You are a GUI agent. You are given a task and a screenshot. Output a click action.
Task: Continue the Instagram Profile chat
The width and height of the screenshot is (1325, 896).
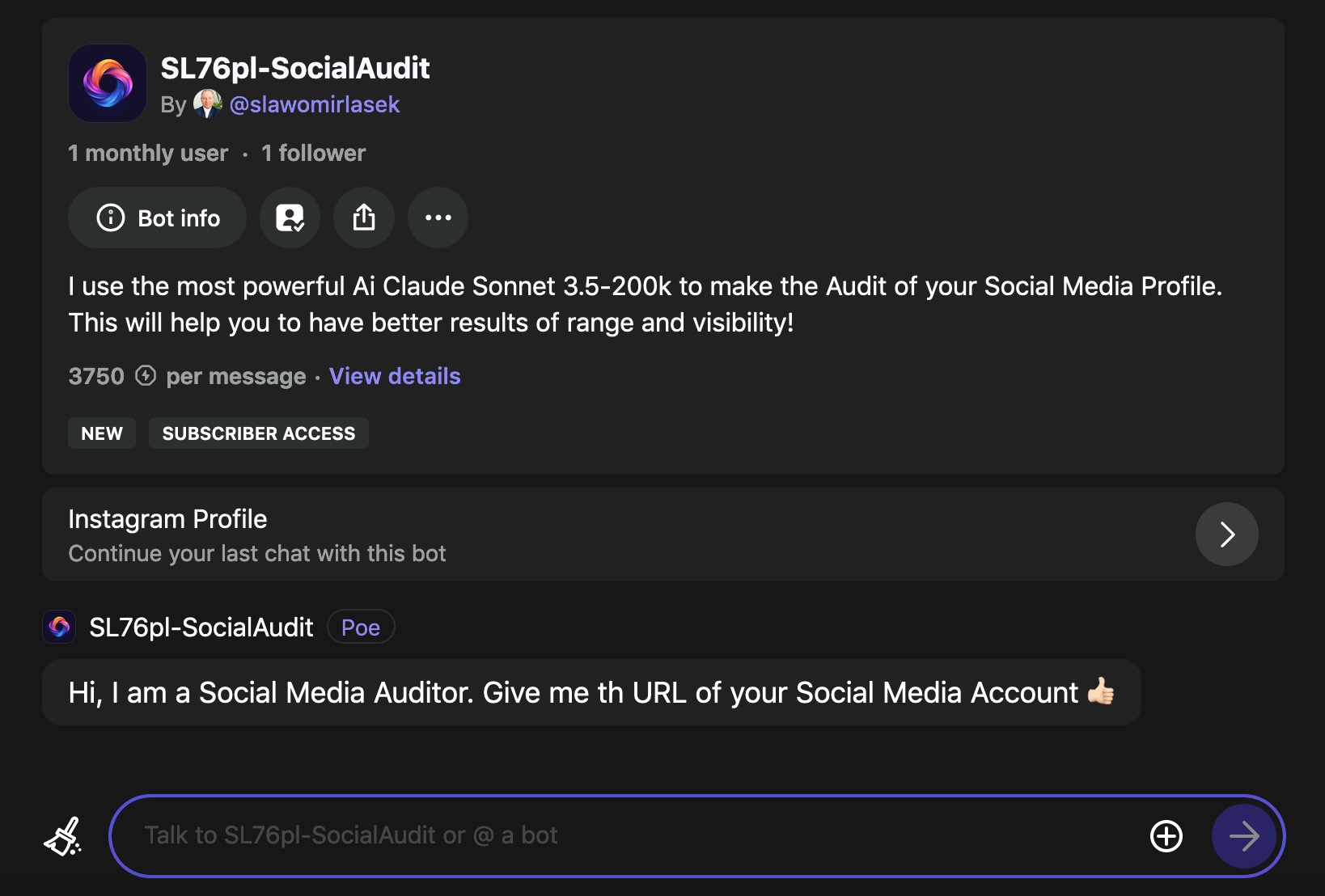[663, 535]
